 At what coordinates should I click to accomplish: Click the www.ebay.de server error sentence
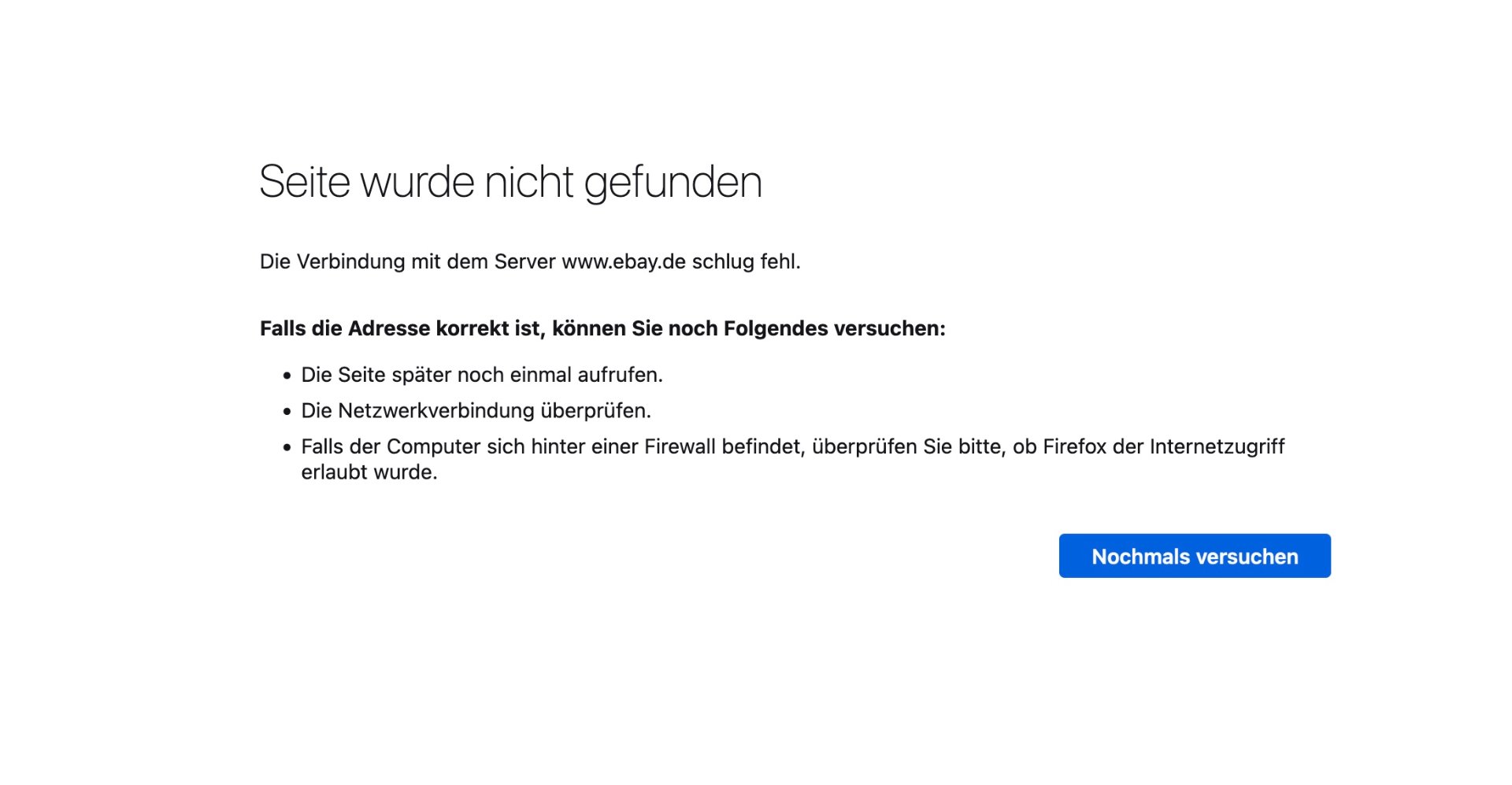(x=530, y=261)
